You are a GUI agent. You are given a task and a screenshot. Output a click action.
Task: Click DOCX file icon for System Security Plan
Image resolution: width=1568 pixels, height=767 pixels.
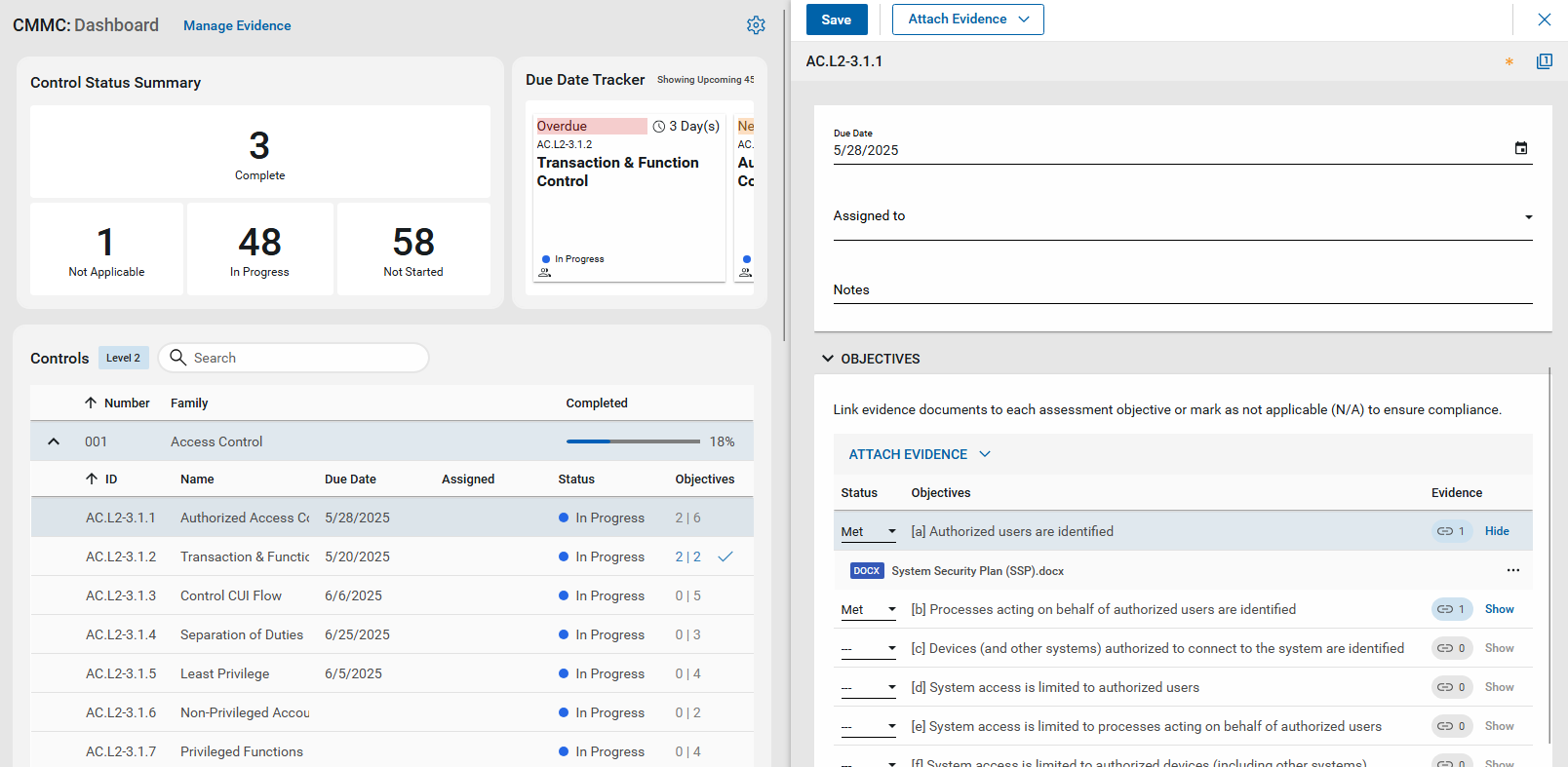(866, 571)
